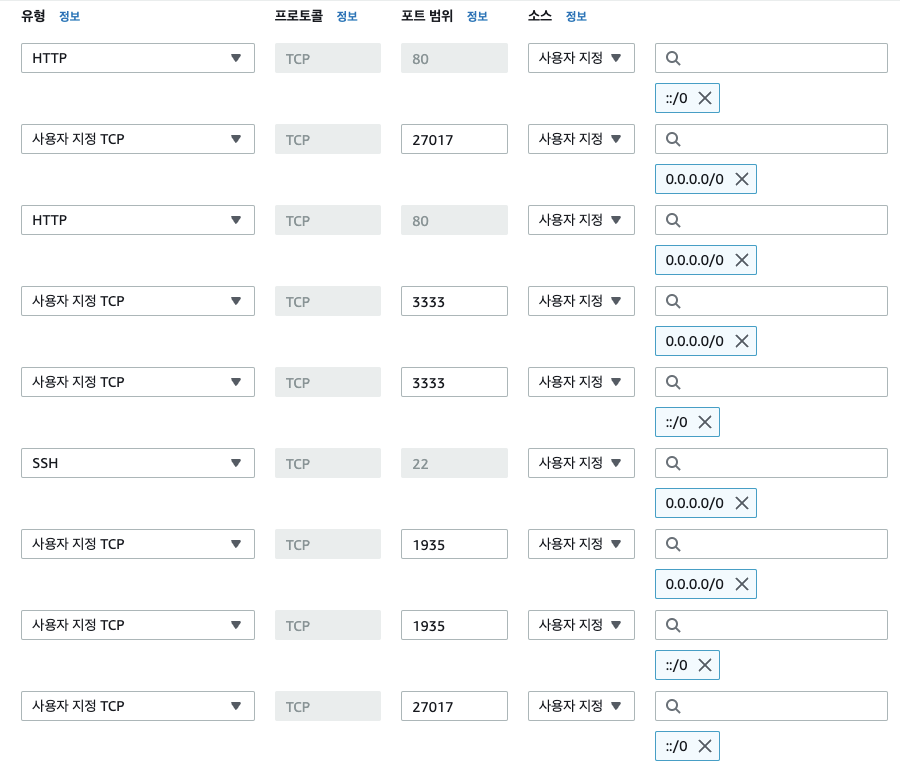The image size is (900, 783).
Task: Click port field 3333 of ::/0 rule
Action: pyautogui.click(x=454, y=382)
